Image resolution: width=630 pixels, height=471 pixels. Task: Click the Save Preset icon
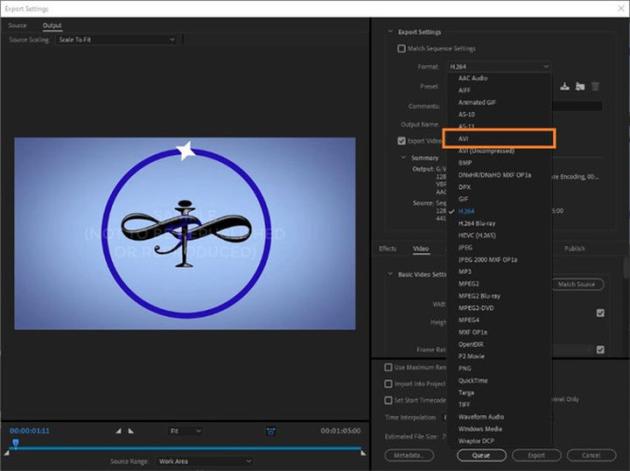tap(565, 86)
